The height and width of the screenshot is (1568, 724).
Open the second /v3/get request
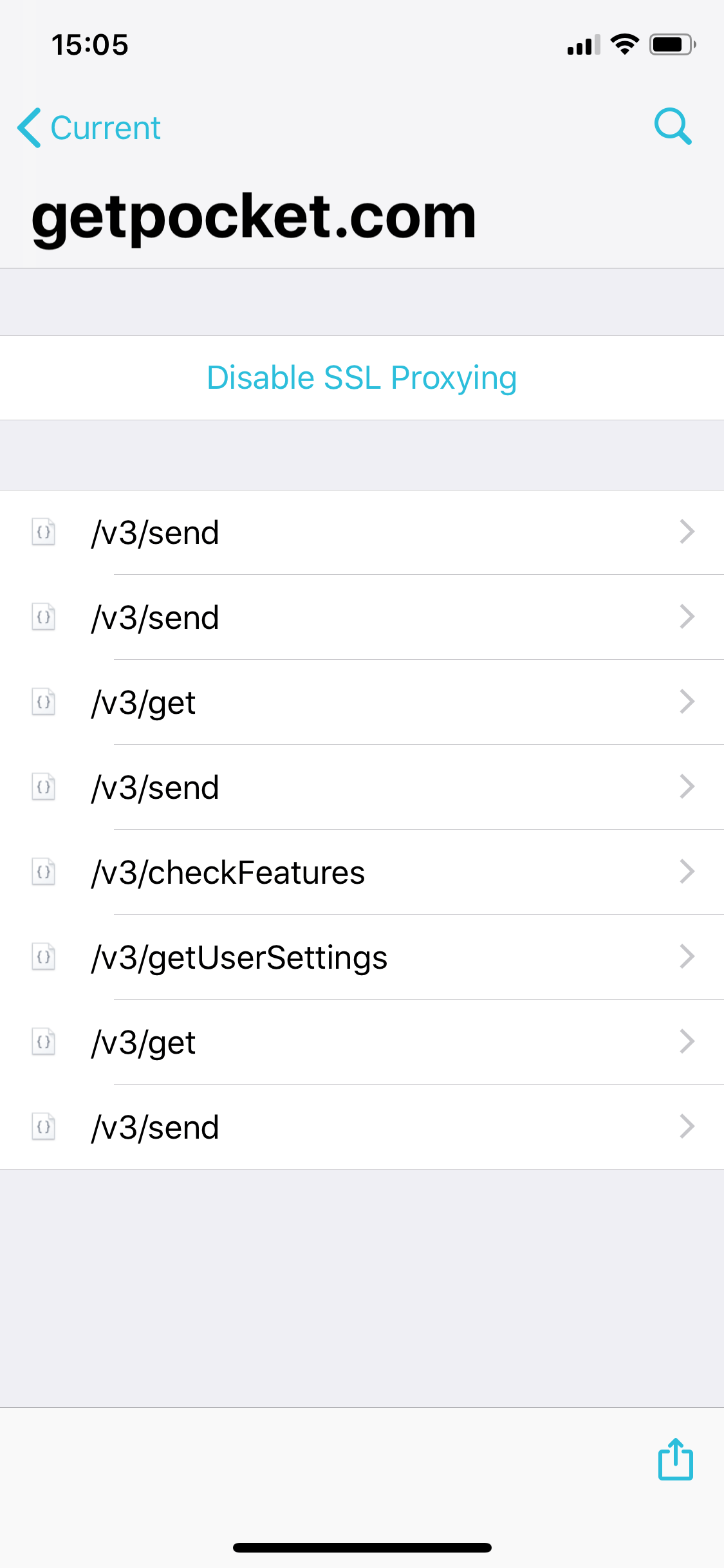(362, 1042)
